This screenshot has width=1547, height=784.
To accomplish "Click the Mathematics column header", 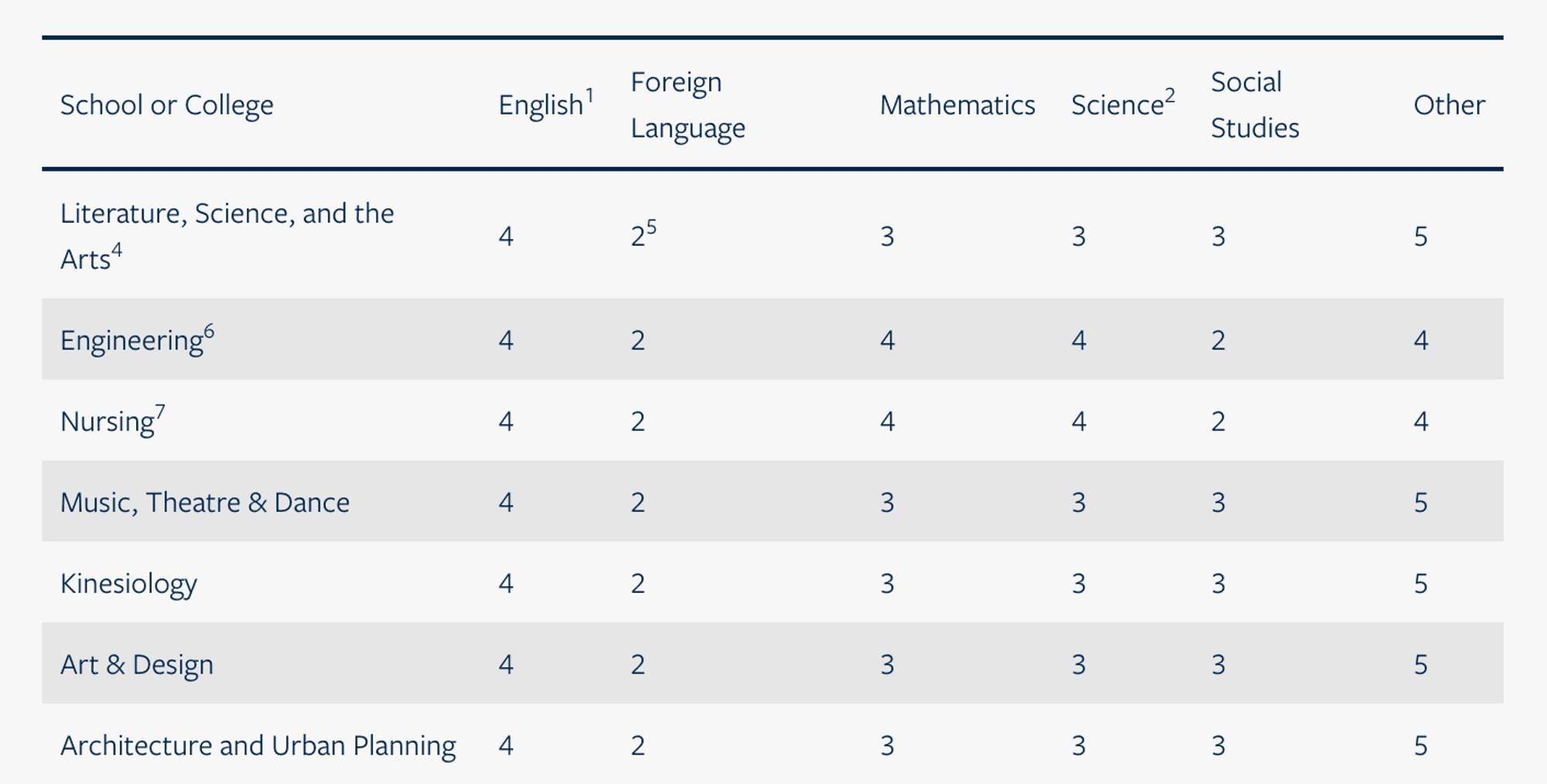I will click(x=957, y=105).
